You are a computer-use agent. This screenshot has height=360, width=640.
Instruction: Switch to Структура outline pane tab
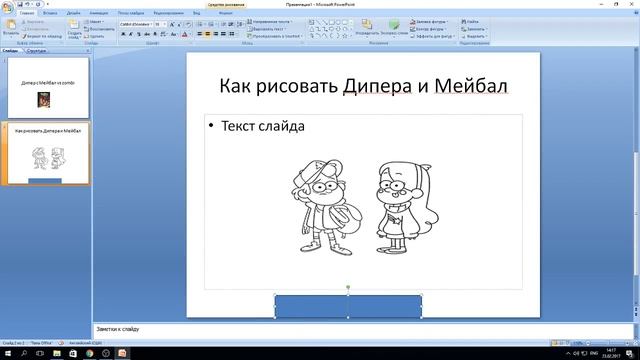(36, 51)
